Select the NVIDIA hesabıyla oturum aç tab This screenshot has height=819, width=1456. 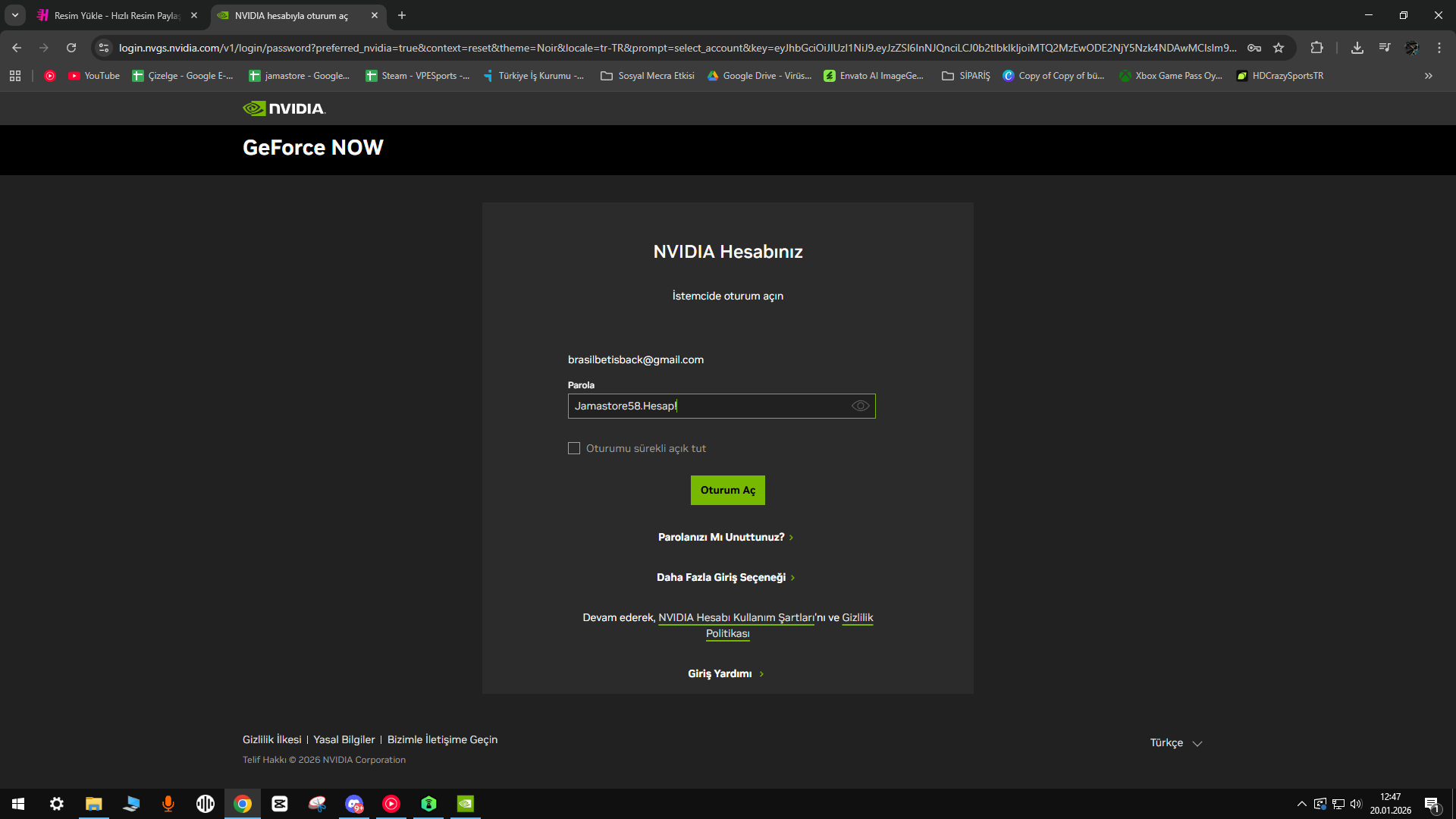click(291, 15)
